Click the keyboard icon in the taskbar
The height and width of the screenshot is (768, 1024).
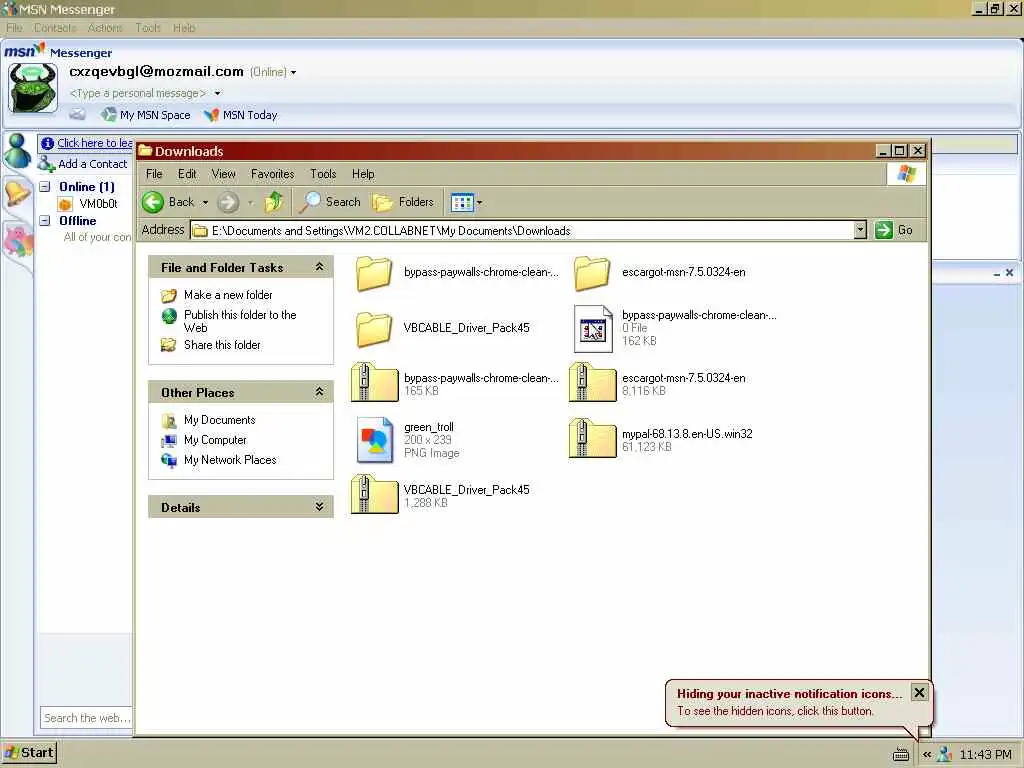pos(901,755)
